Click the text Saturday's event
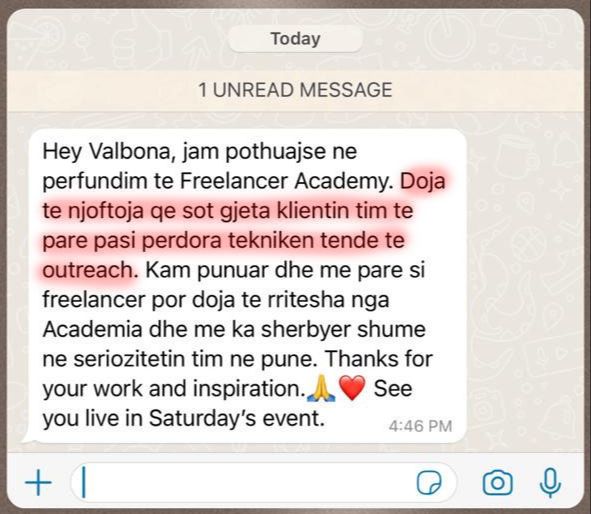Screen dimensions: 591x514 (237, 418)
